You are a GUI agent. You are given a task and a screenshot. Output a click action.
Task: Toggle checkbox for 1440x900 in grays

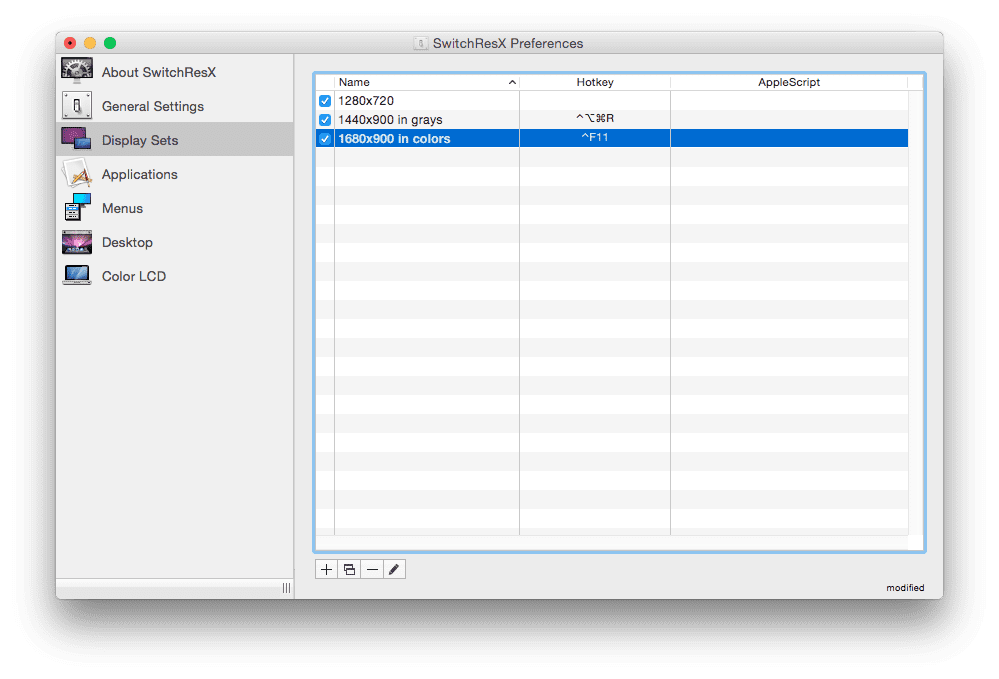point(325,120)
